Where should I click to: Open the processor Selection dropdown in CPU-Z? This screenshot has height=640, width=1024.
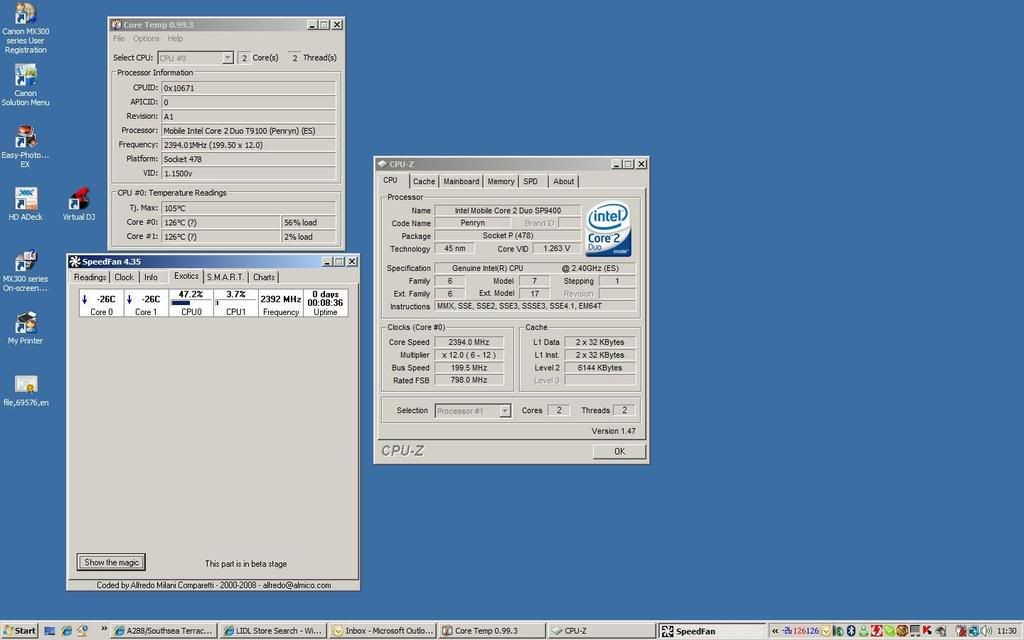[x=505, y=410]
